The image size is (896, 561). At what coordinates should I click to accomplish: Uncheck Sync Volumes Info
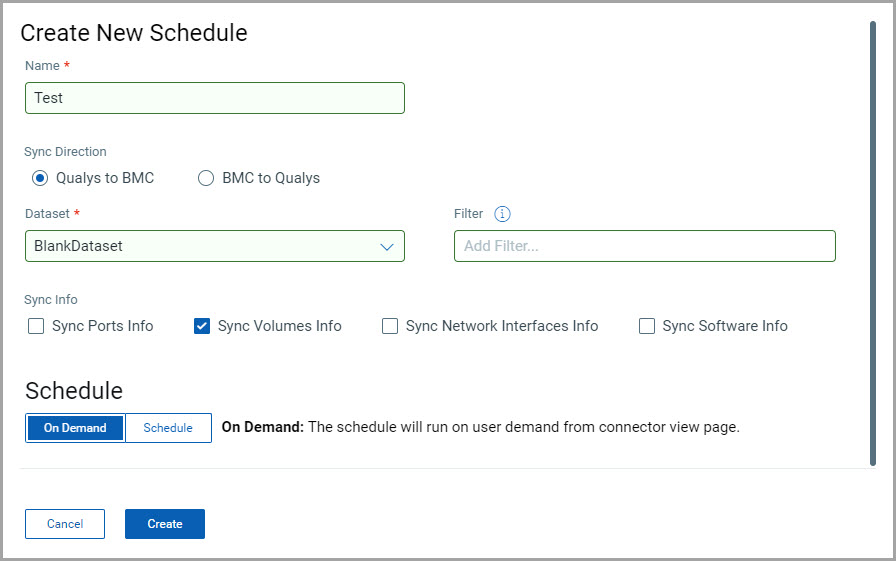202,326
